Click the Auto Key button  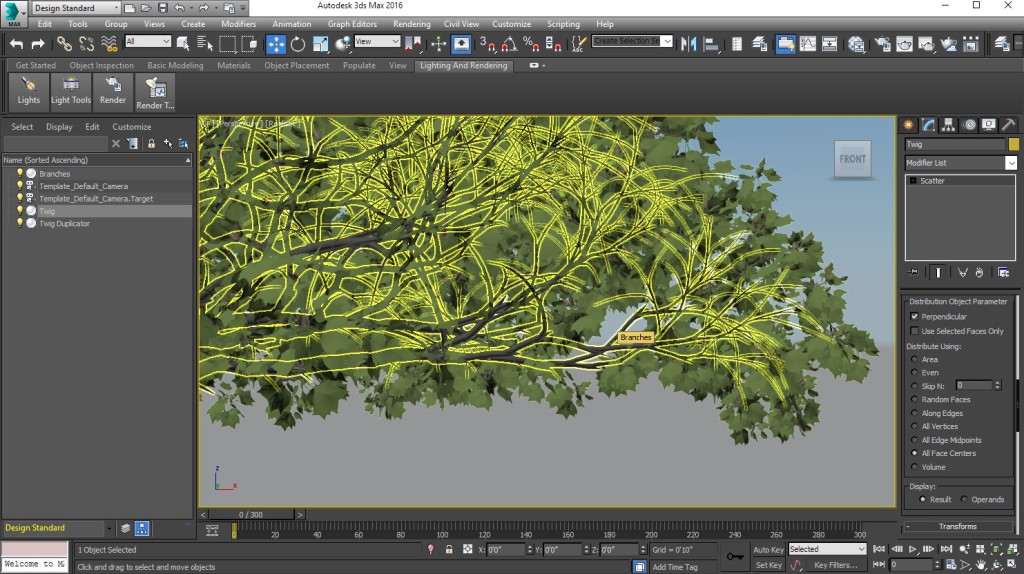point(768,550)
